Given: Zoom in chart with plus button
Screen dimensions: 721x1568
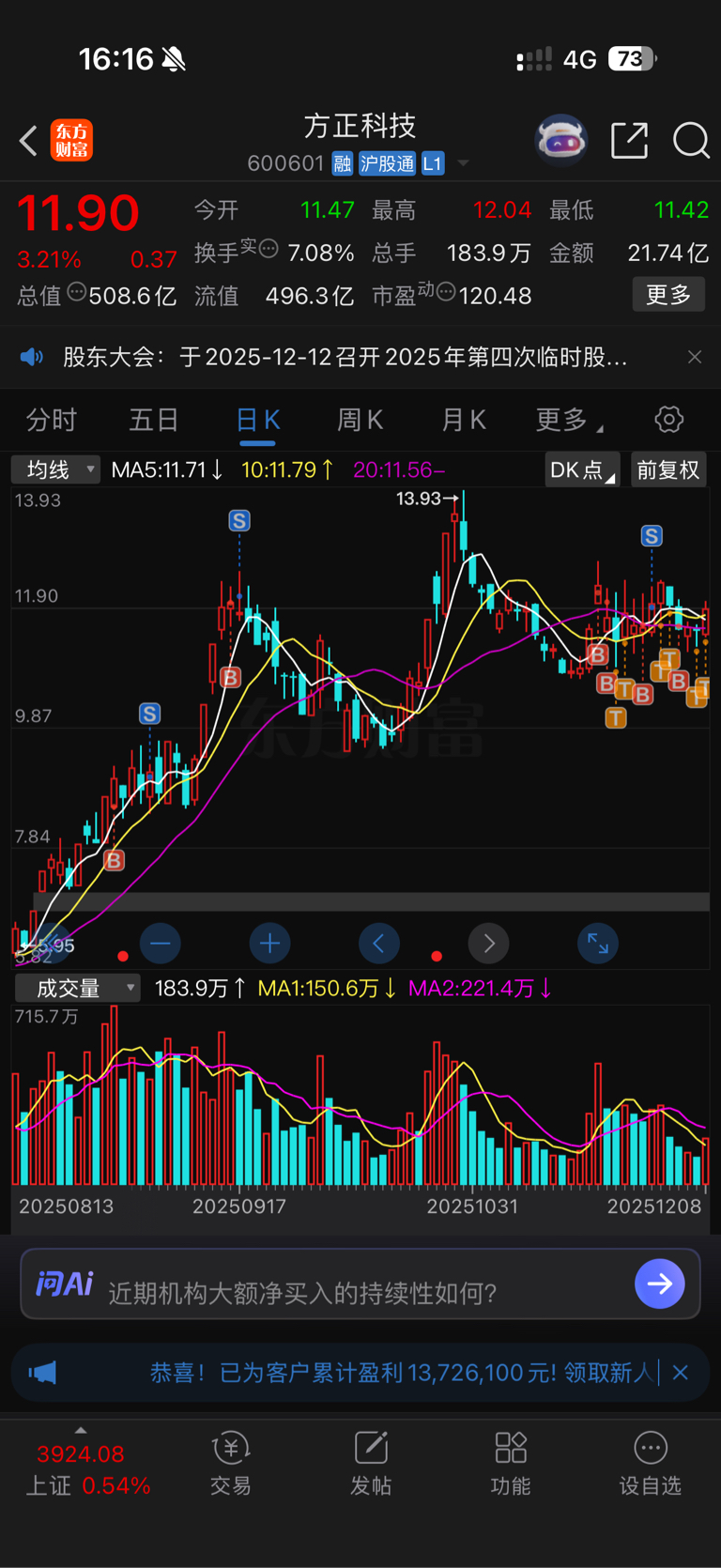Looking at the screenshot, I should (x=269, y=943).
